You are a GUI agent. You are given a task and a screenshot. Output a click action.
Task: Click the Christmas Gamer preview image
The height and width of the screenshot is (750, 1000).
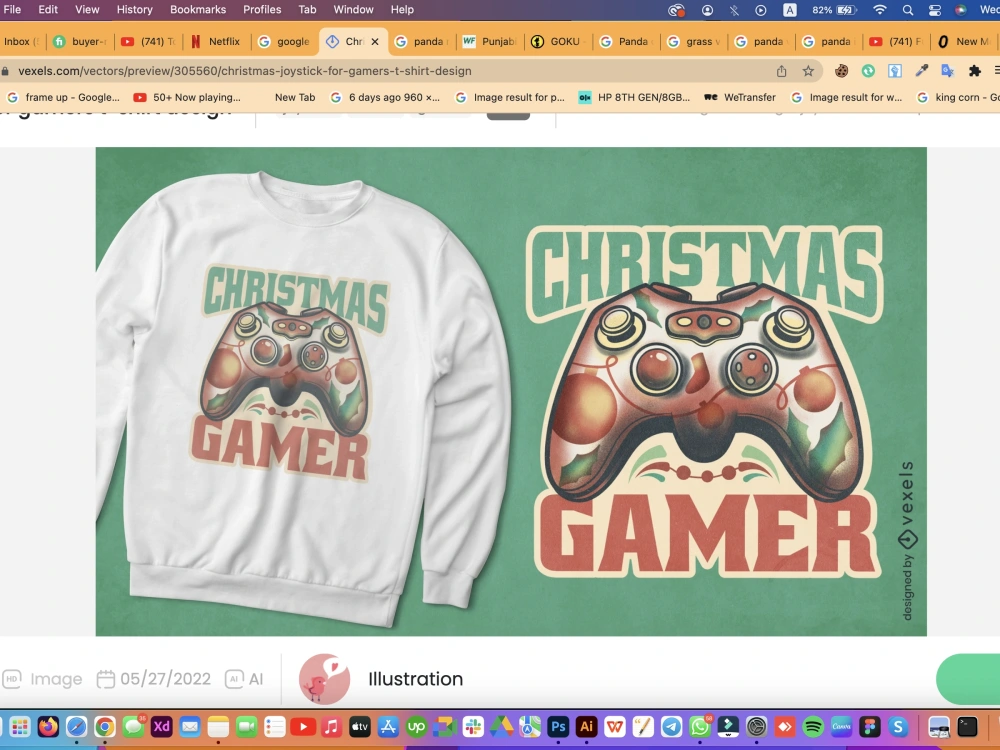[x=511, y=392]
